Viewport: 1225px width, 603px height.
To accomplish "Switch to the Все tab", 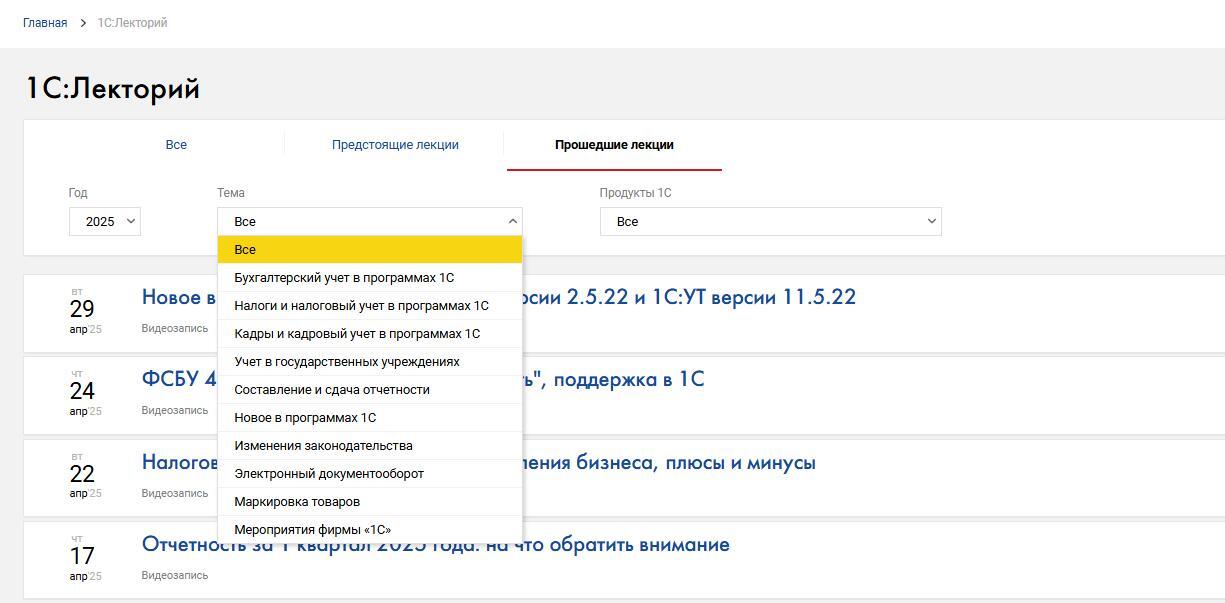I will [176, 145].
